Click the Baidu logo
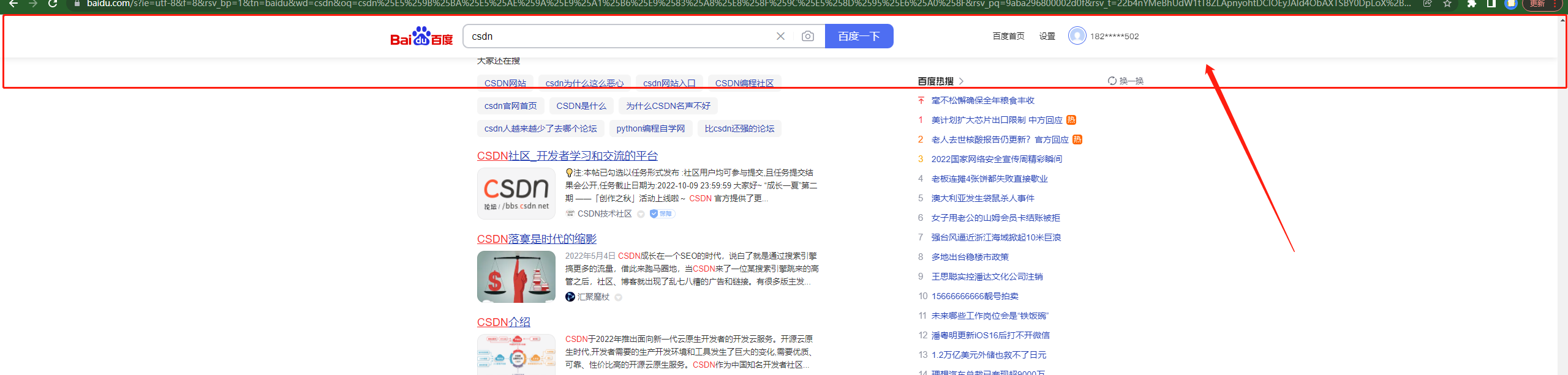 click(x=421, y=36)
